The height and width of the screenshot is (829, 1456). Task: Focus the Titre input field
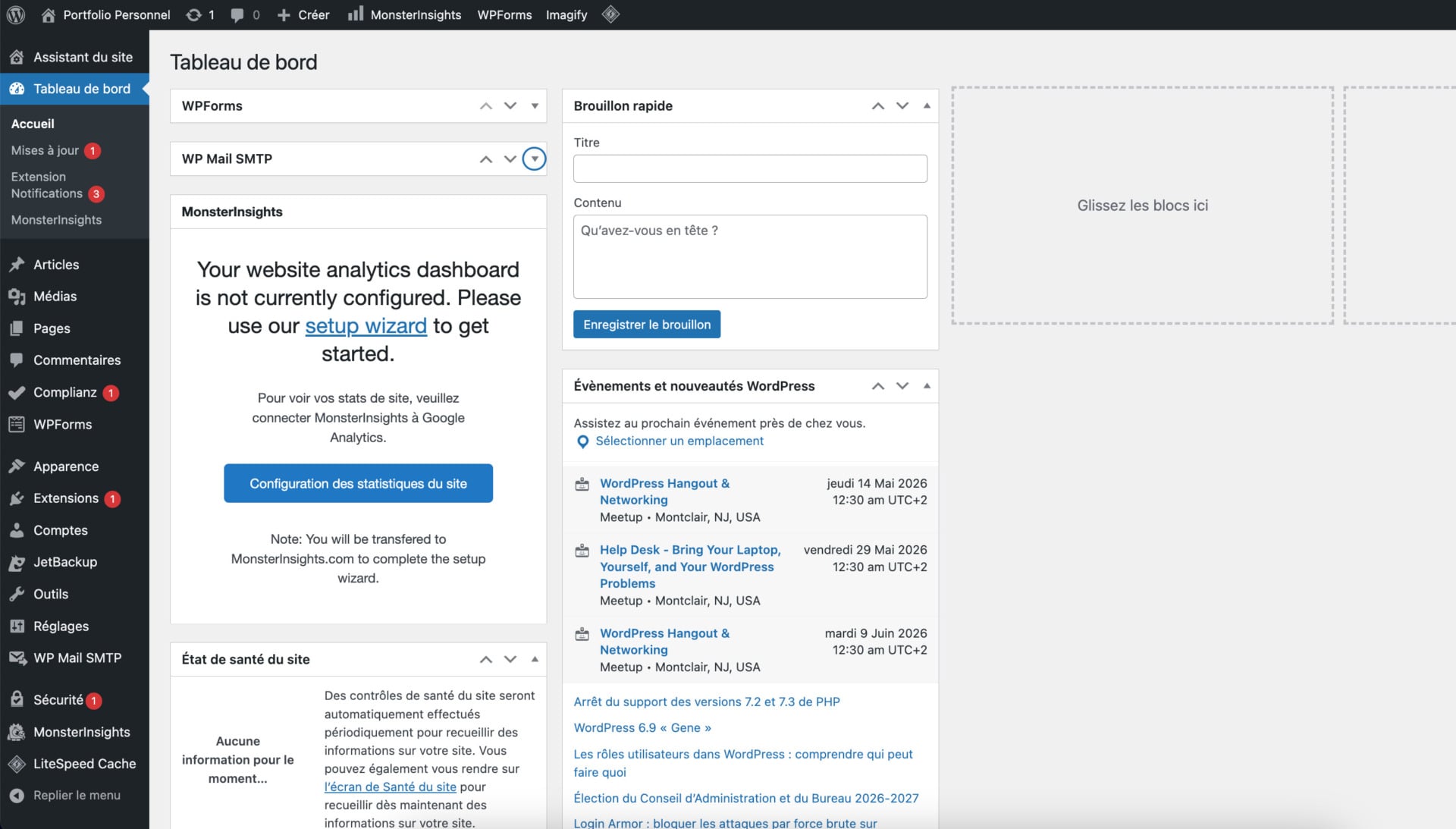(750, 168)
